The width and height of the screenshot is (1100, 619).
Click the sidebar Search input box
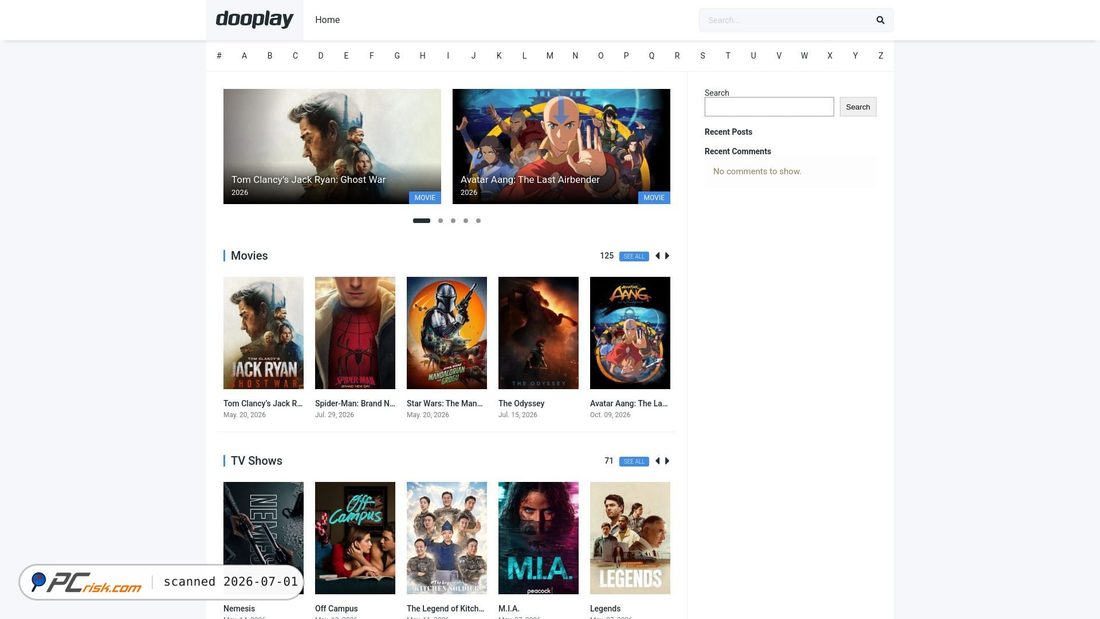769,107
